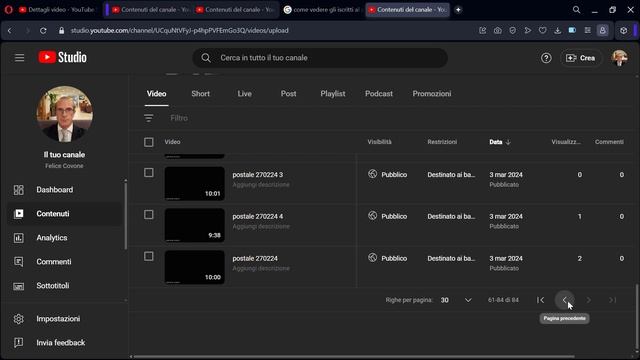640x360 pixels.
Task: Switch to the Podcast tab
Action: pos(379,94)
